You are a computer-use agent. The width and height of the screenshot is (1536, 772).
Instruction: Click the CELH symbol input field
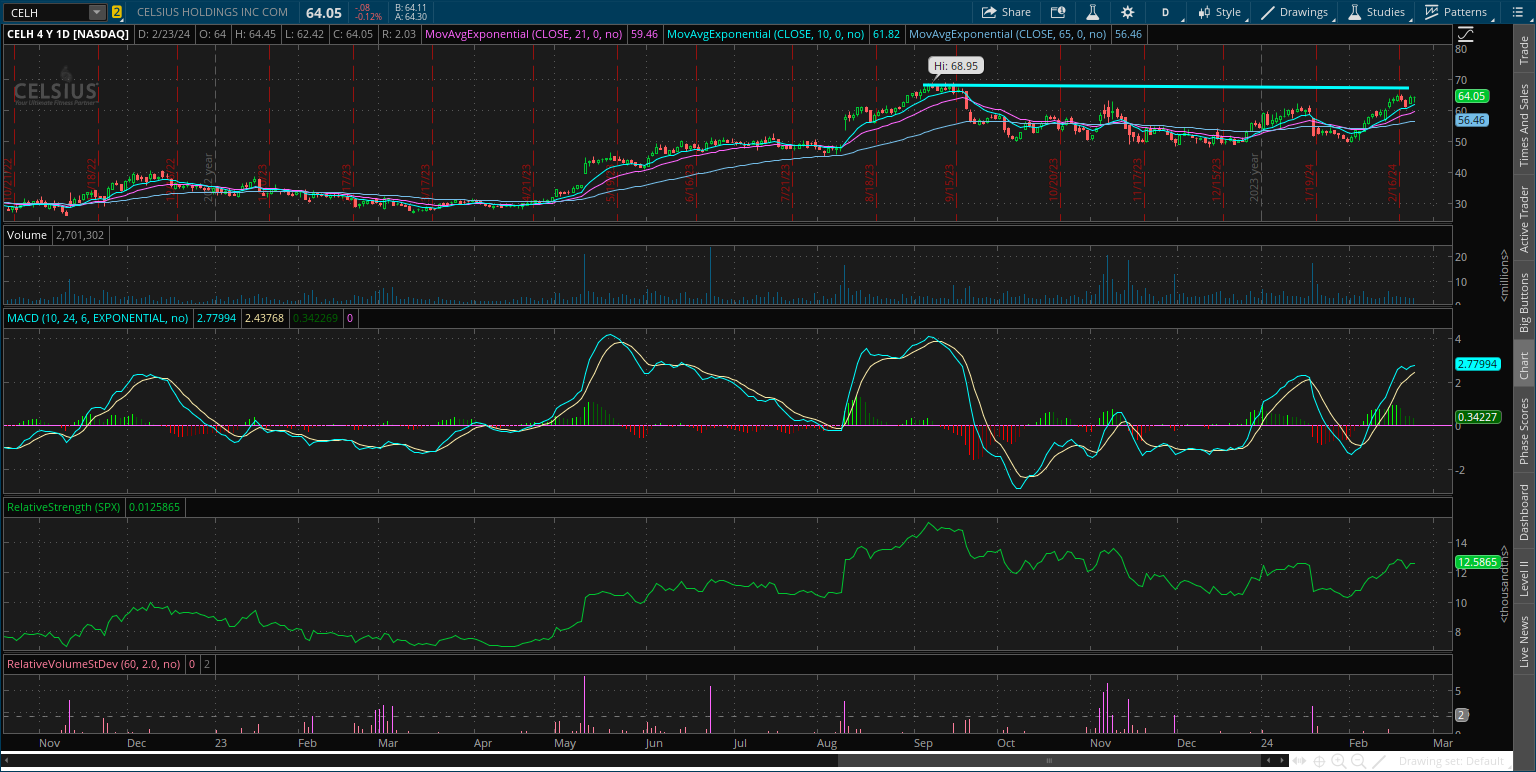46,12
